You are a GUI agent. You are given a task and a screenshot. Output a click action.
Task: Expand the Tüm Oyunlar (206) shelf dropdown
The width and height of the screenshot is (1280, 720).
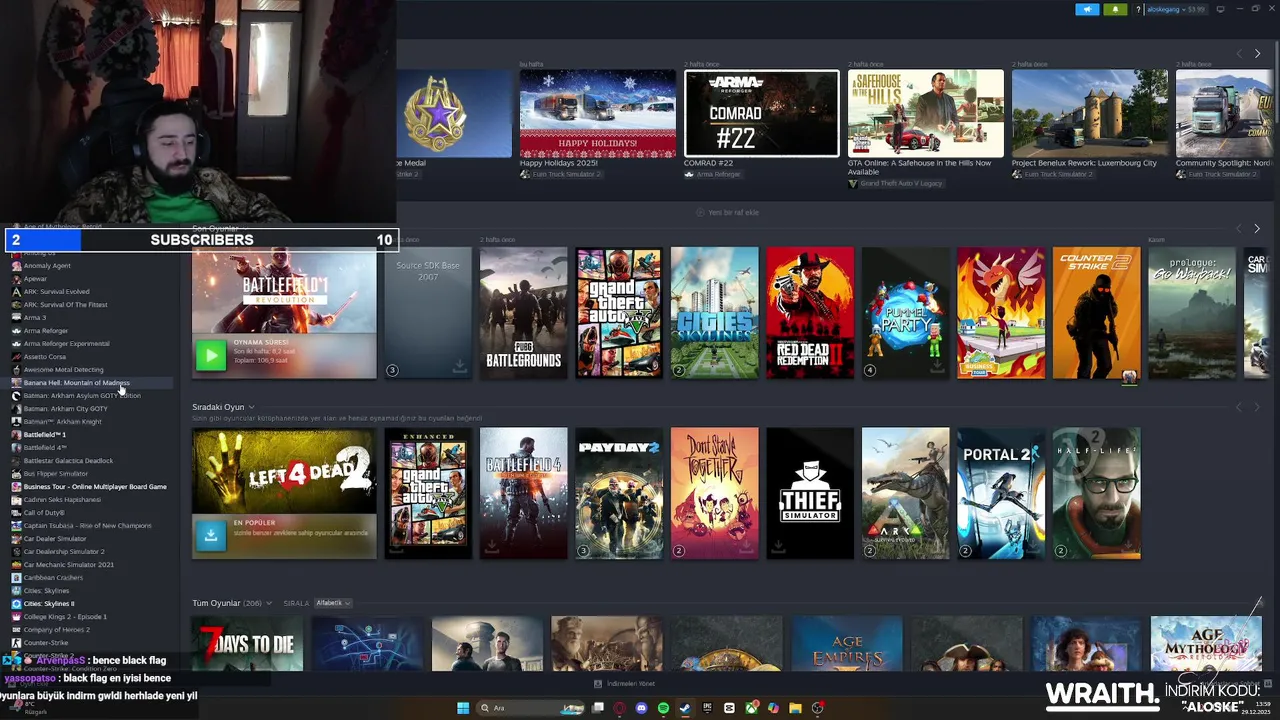(269, 603)
